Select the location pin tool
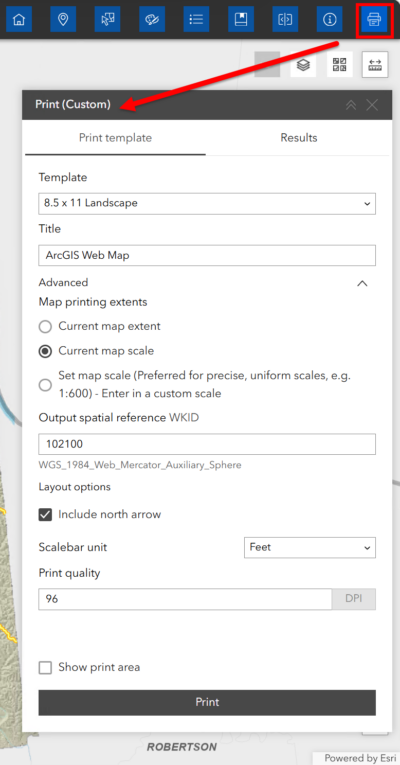The height and width of the screenshot is (765, 400). coord(63,19)
